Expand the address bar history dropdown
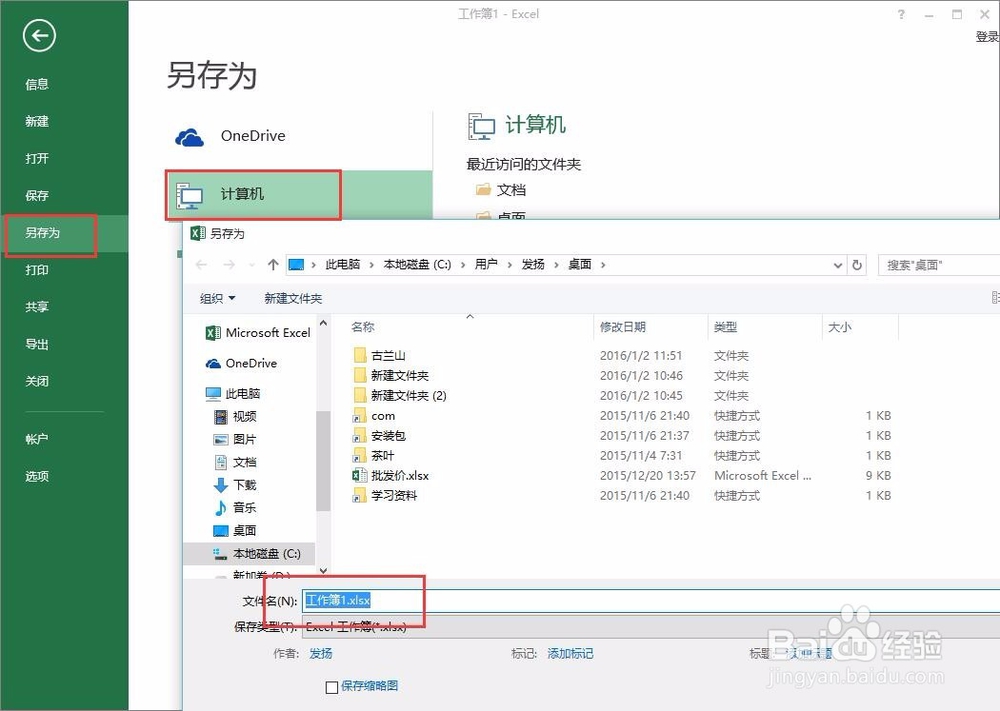 [x=838, y=265]
